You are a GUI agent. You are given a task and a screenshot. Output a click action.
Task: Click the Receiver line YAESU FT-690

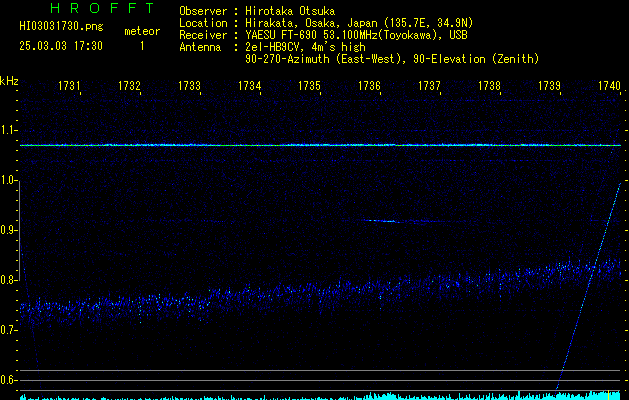point(323,35)
